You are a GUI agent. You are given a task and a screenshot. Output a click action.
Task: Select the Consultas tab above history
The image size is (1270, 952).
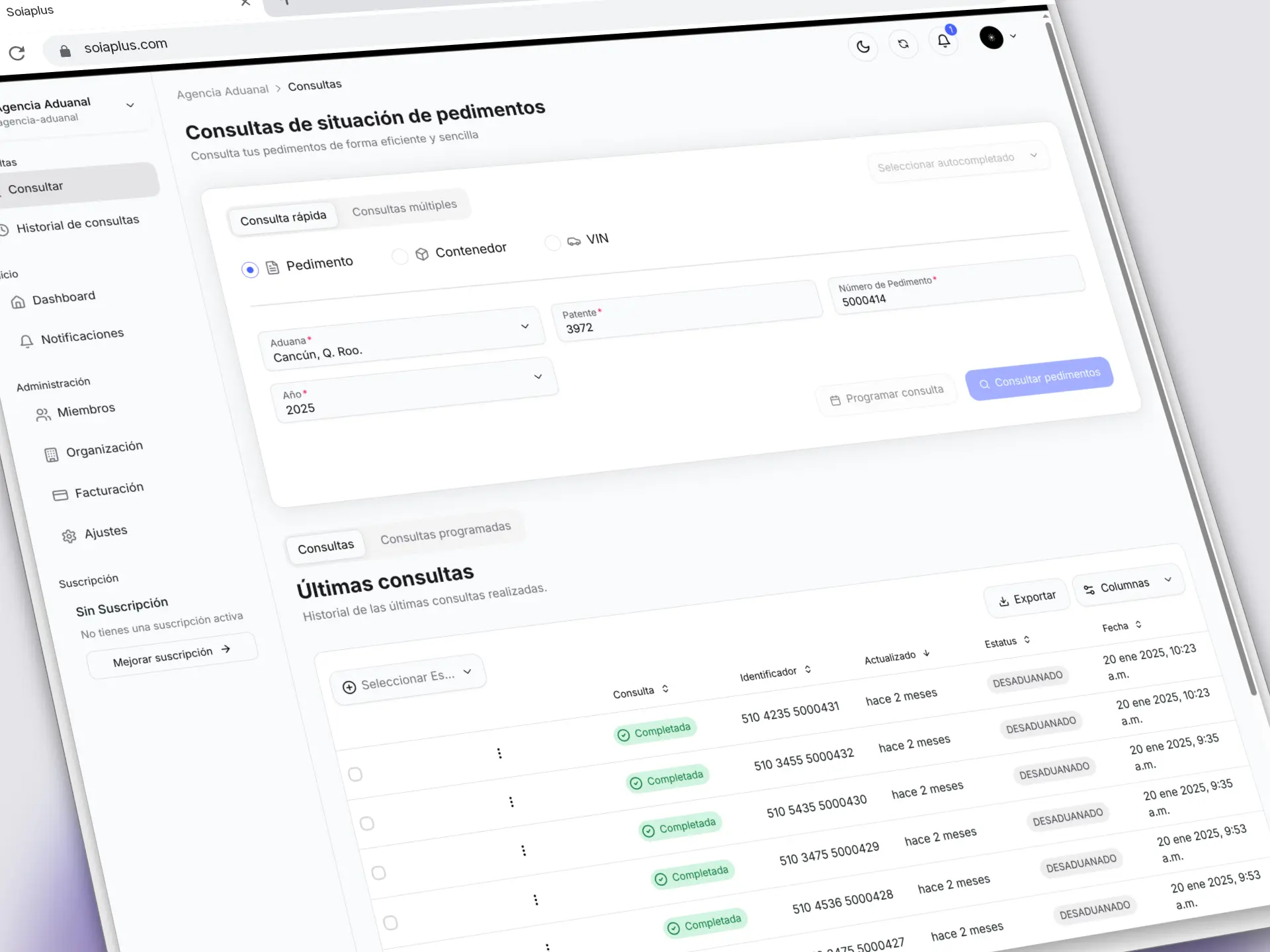coord(325,547)
